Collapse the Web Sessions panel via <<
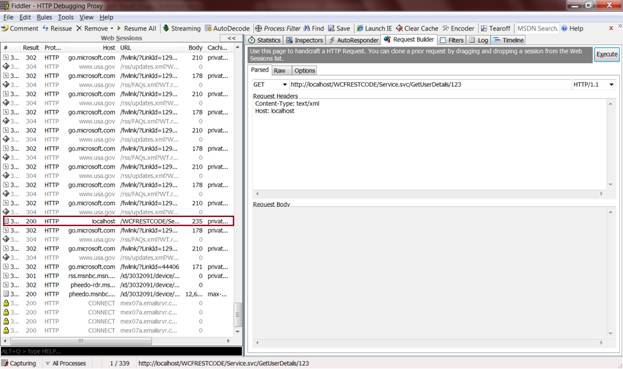The image size is (623, 369). click(x=231, y=38)
